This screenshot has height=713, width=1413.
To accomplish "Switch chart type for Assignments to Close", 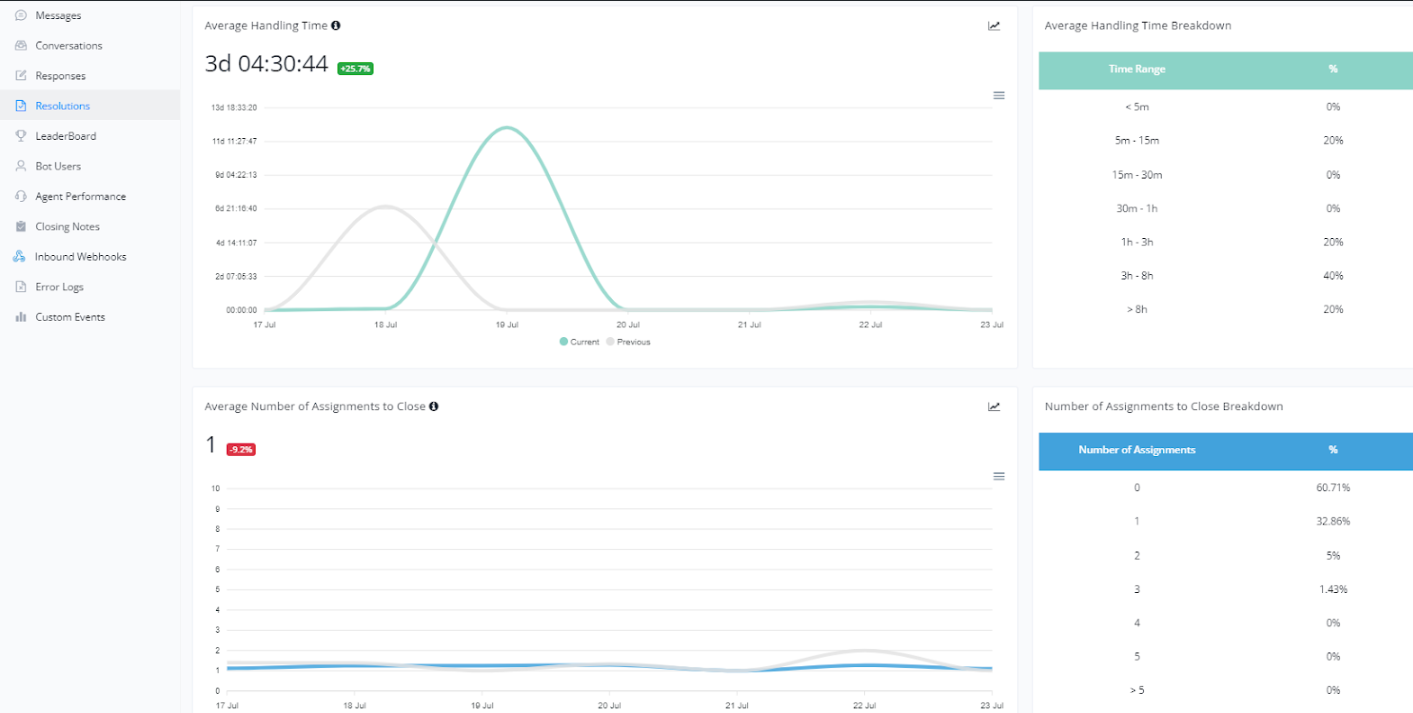I will 994,407.
